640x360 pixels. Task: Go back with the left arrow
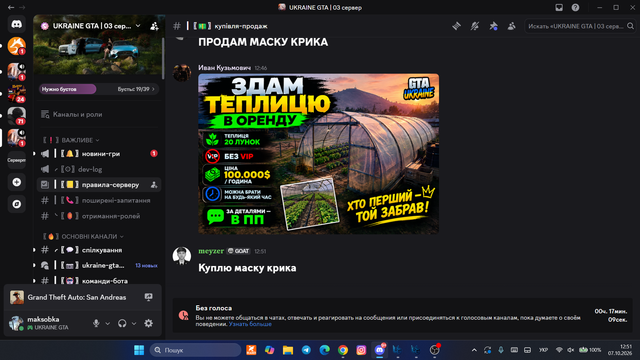tap(11, 7)
